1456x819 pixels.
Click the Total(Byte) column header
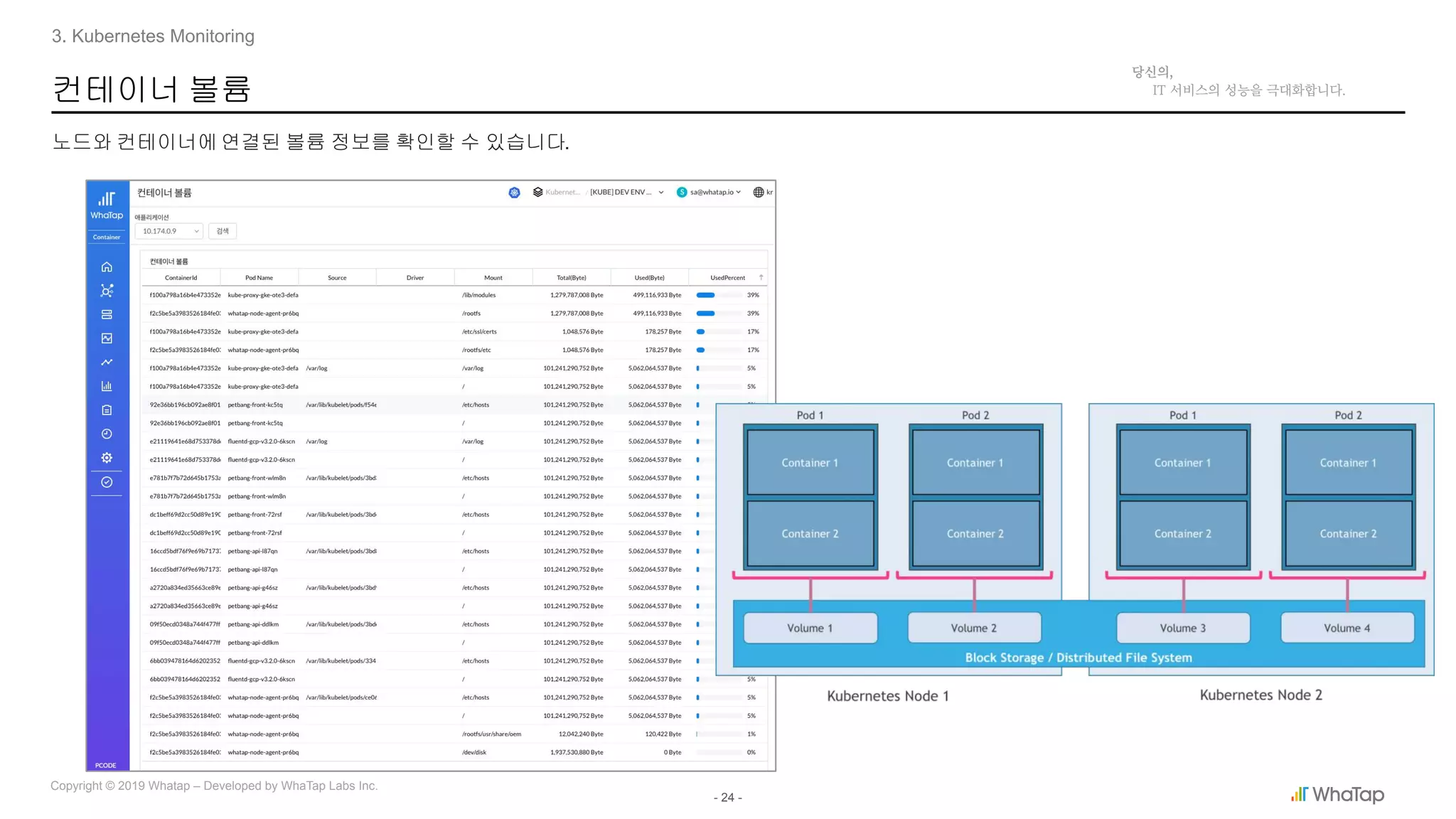(x=571, y=278)
